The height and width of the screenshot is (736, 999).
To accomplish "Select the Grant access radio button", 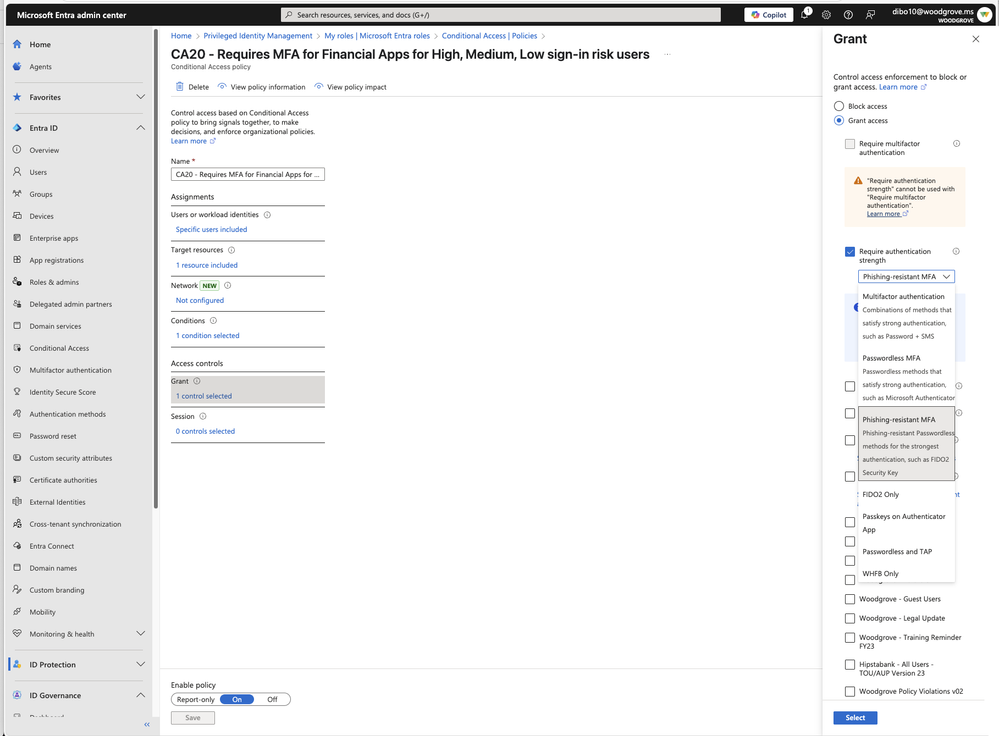I will tap(839, 120).
